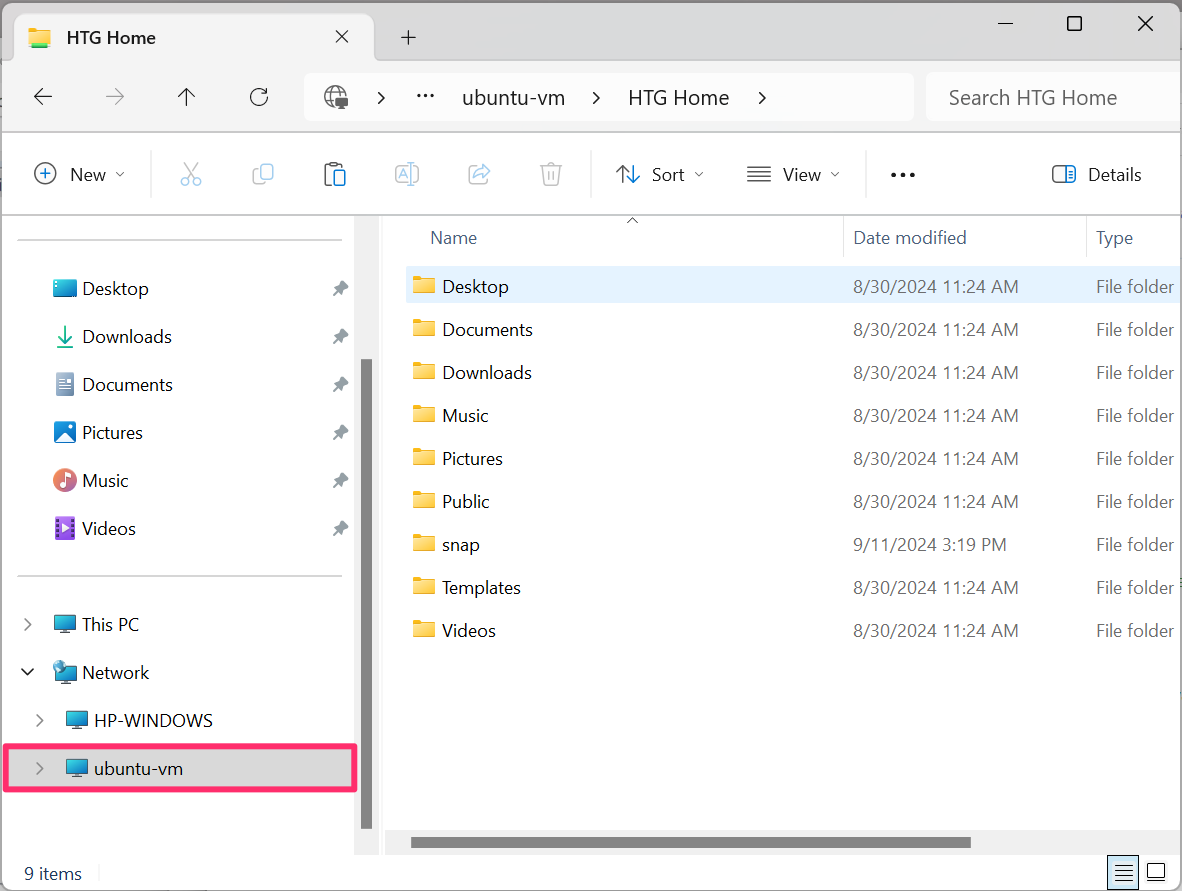The image size is (1182, 891).
Task: Add a new tab with plus button
Action: pos(408,37)
